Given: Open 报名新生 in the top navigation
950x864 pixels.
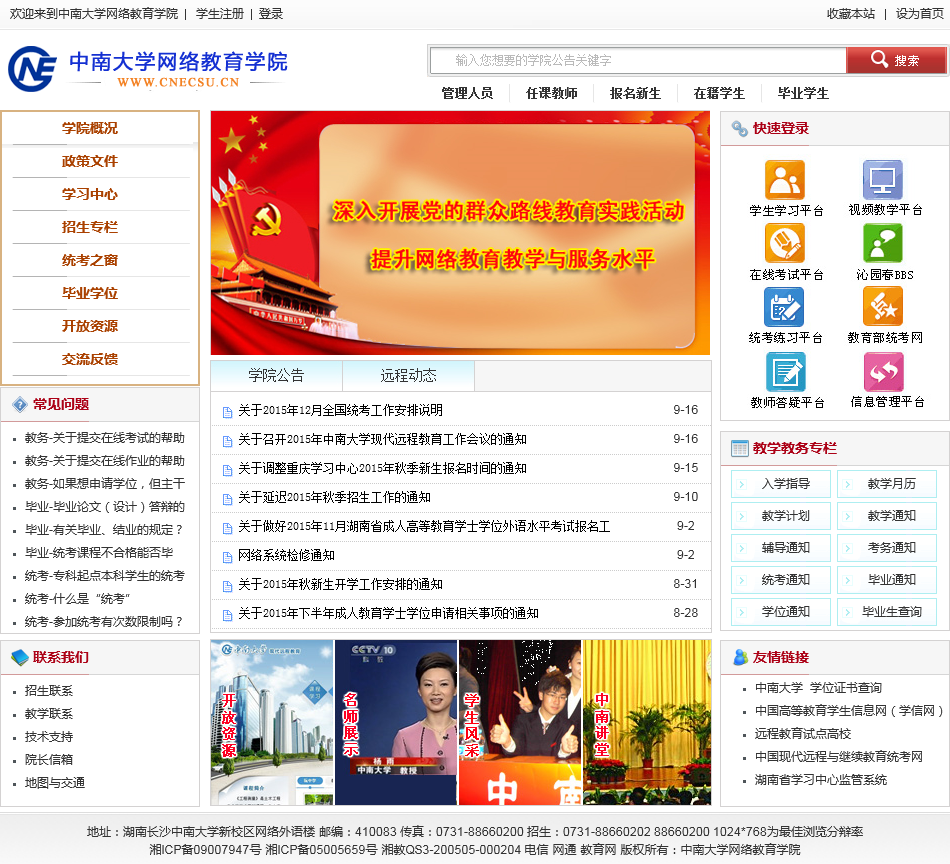Looking at the screenshot, I should (x=635, y=93).
